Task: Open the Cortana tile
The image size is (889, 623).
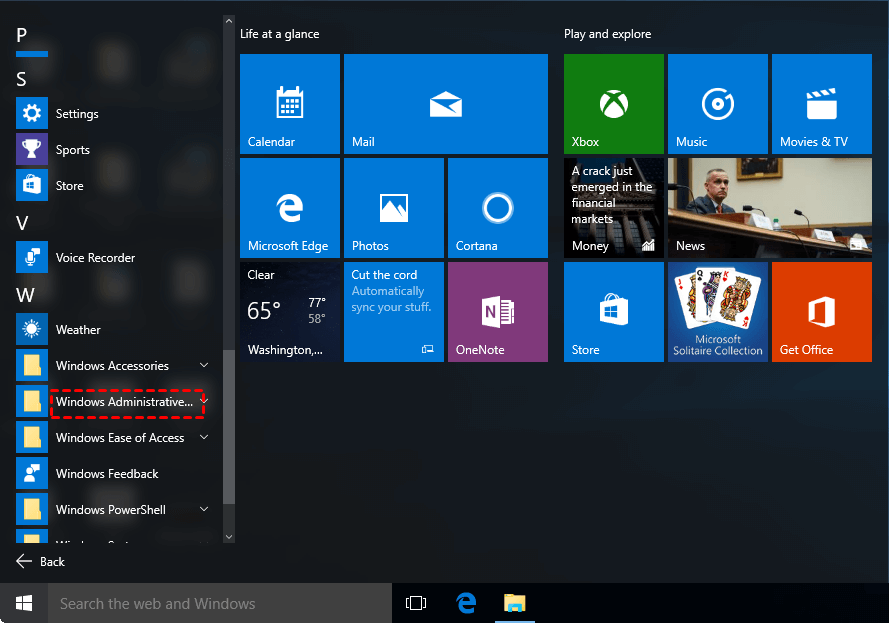Action: (x=498, y=208)
